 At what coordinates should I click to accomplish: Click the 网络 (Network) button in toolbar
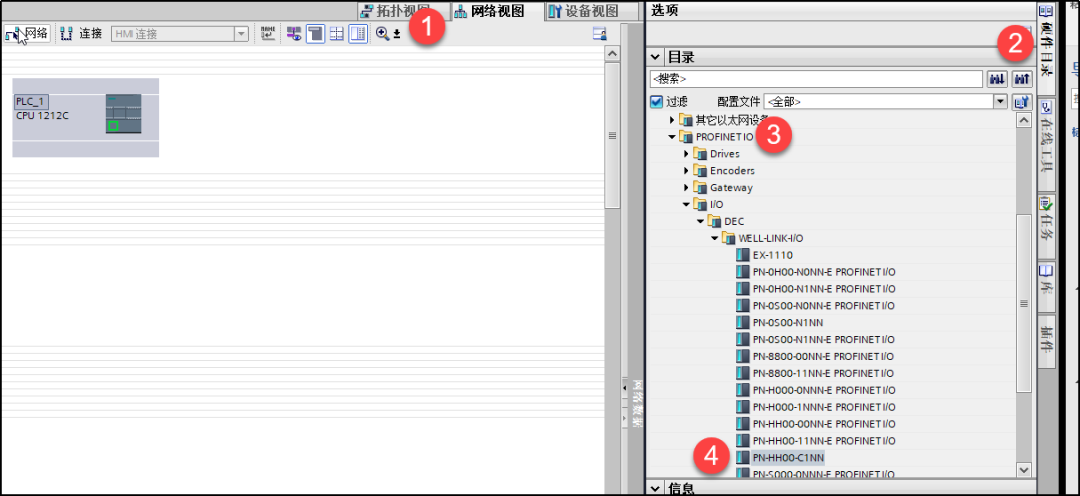pos(27,33)
